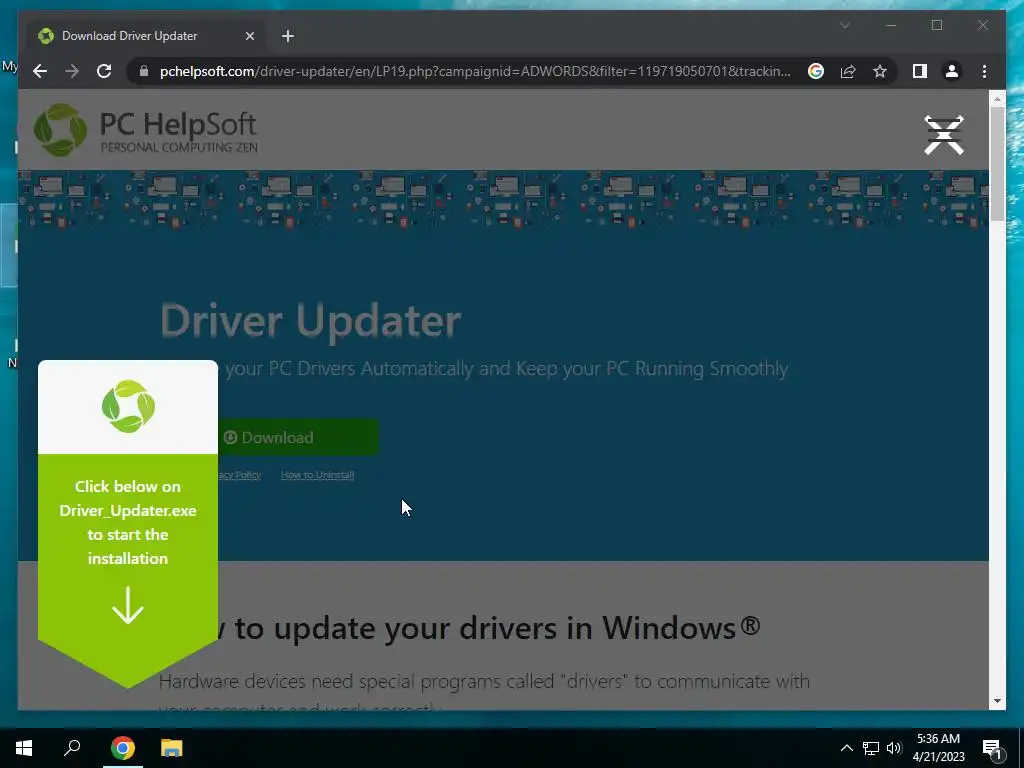
Task: Open the taskbar search icon
Action: (x=72, y=748)
